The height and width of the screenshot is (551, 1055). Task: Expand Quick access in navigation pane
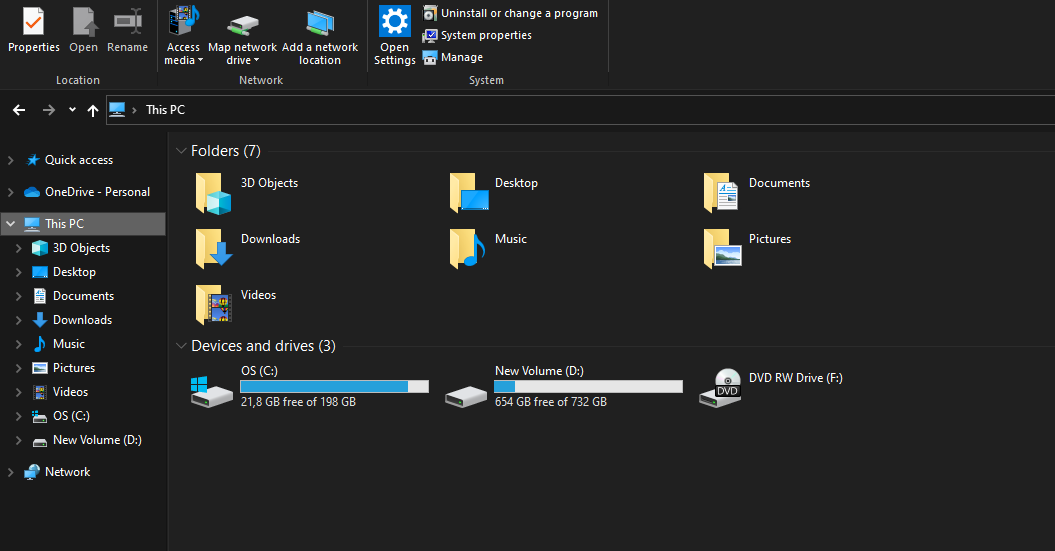[11, 160]
